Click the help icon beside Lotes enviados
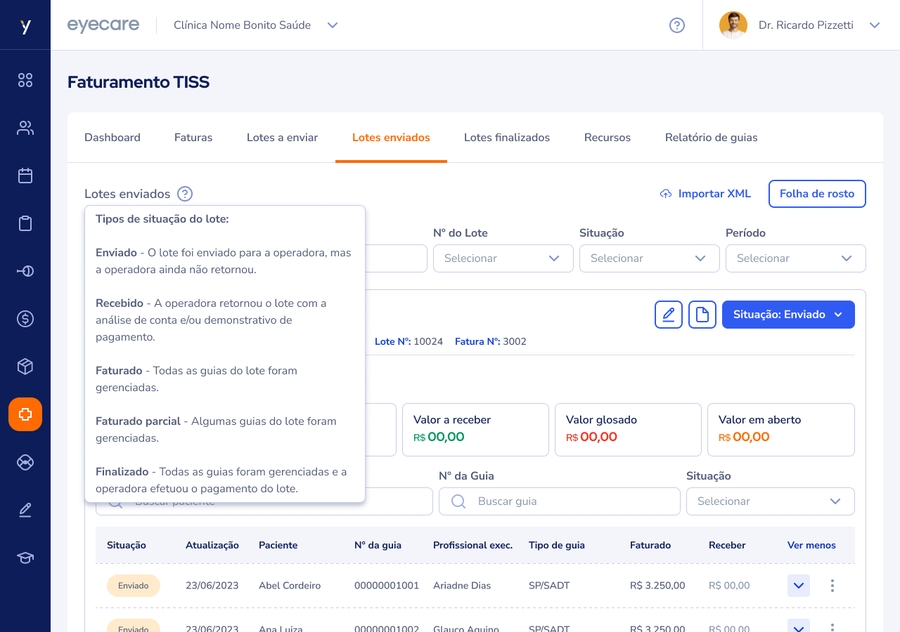Viewport: 900px width, 632px height. [x=185, y=194]
